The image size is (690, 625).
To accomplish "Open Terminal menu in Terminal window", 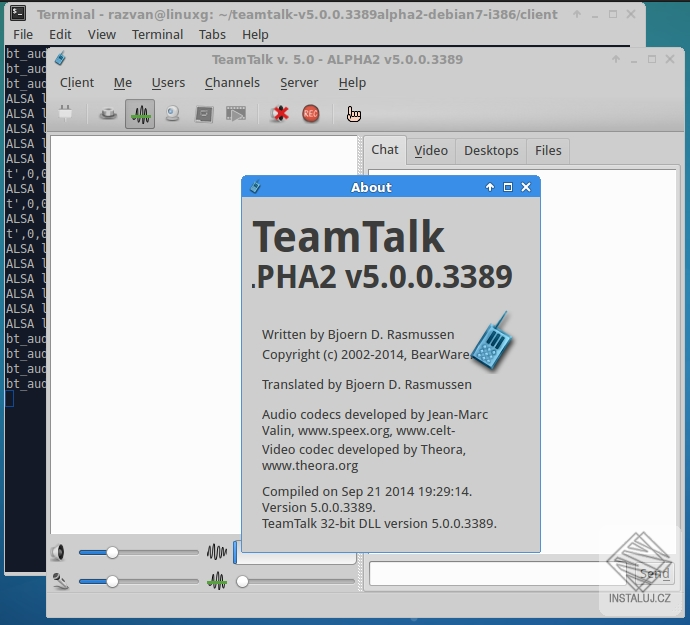I will coord(157,34).
